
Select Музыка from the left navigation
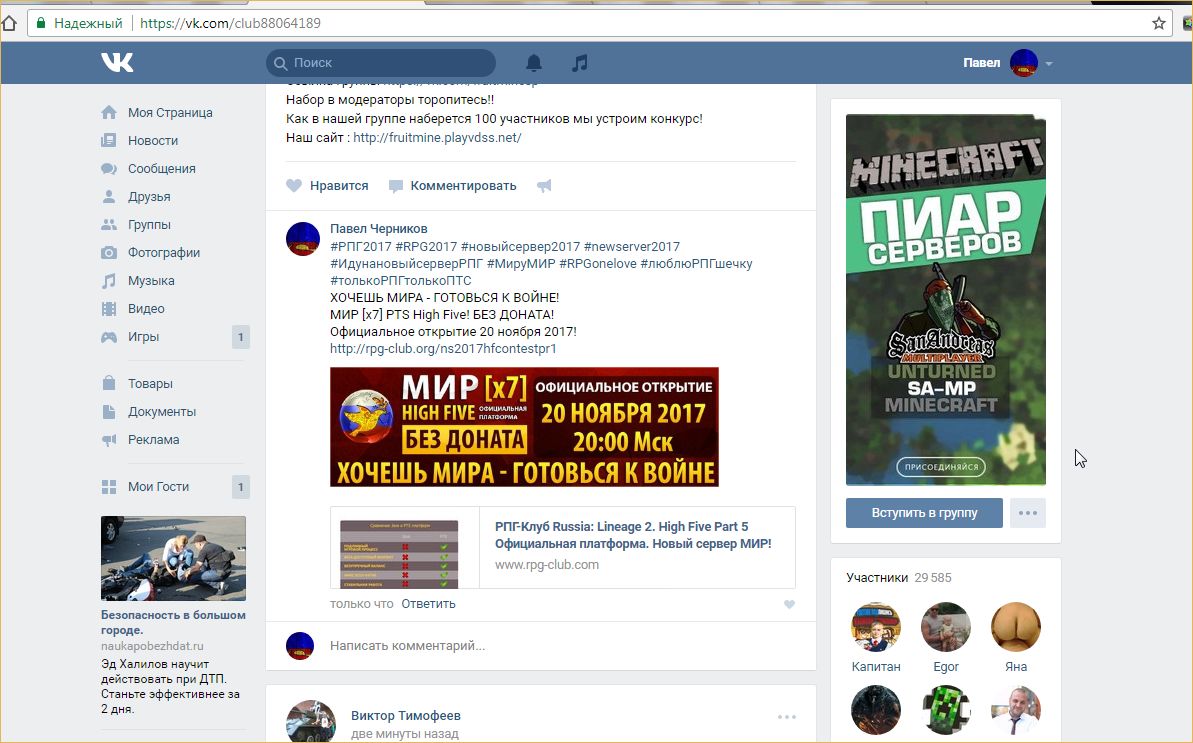tap(151, 281)
